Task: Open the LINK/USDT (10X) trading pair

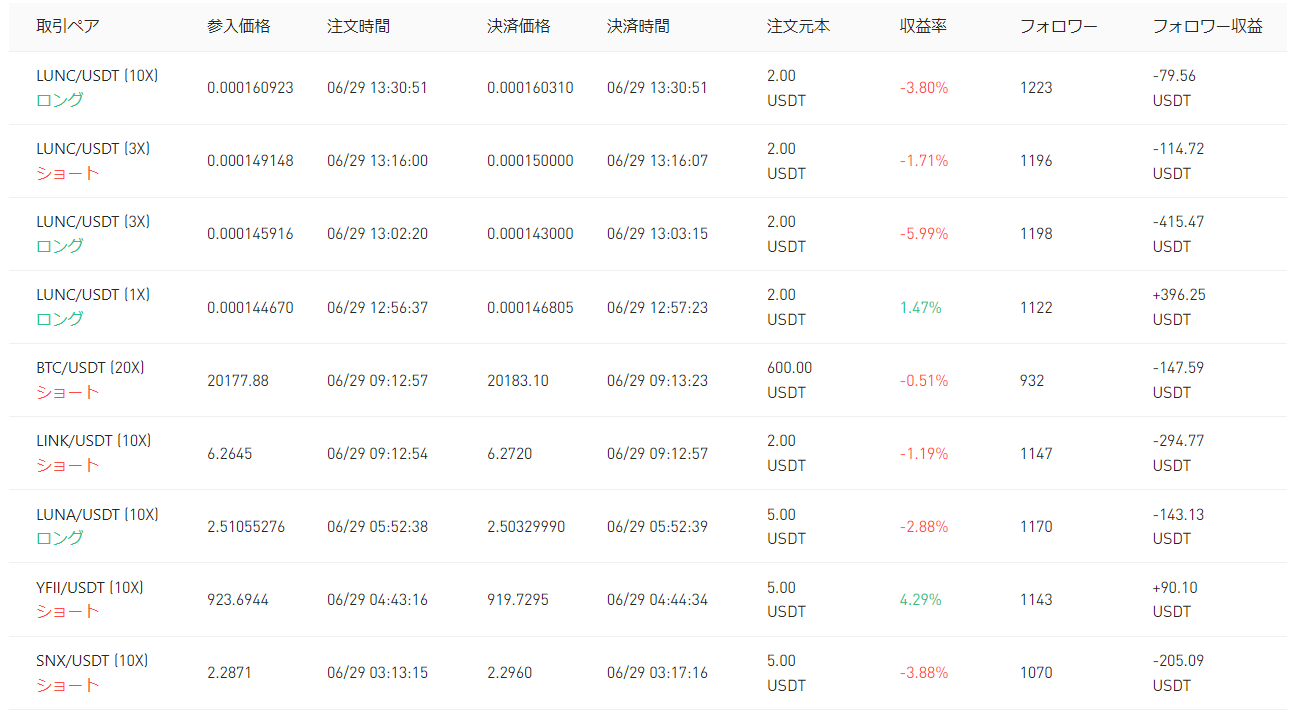Action: click(x=93, y=441)
